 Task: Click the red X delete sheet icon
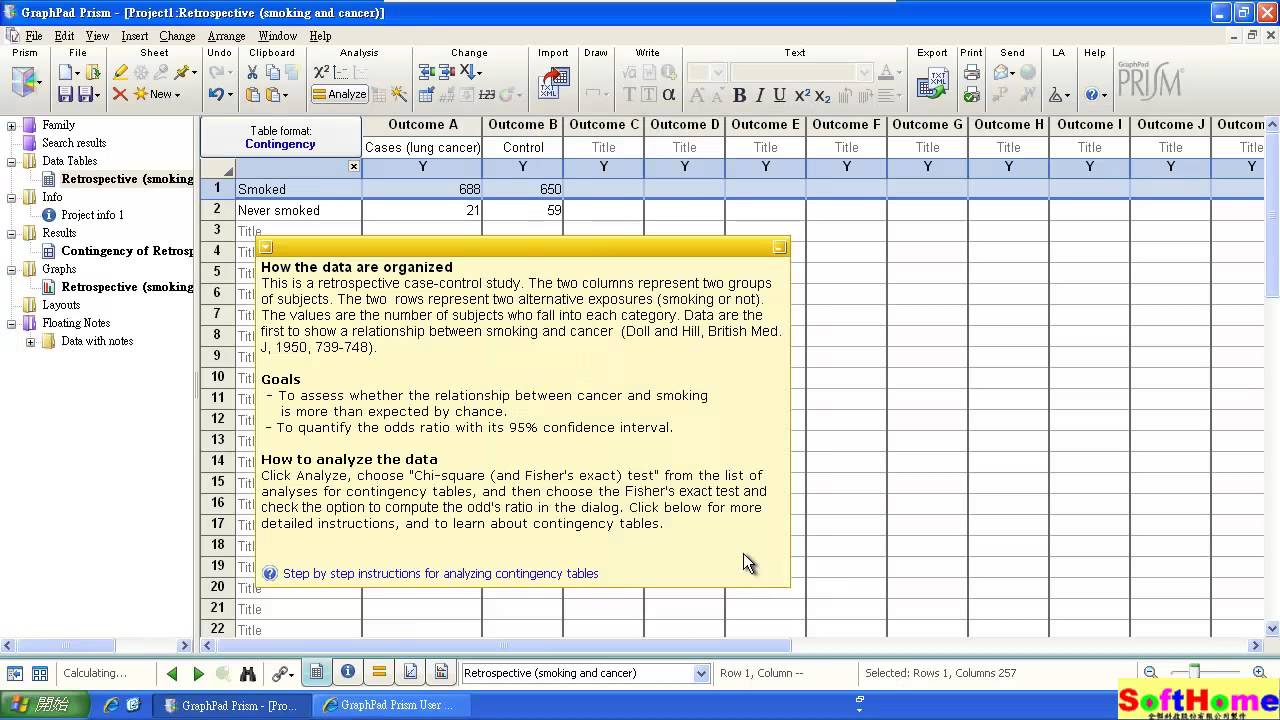[120, 94]
